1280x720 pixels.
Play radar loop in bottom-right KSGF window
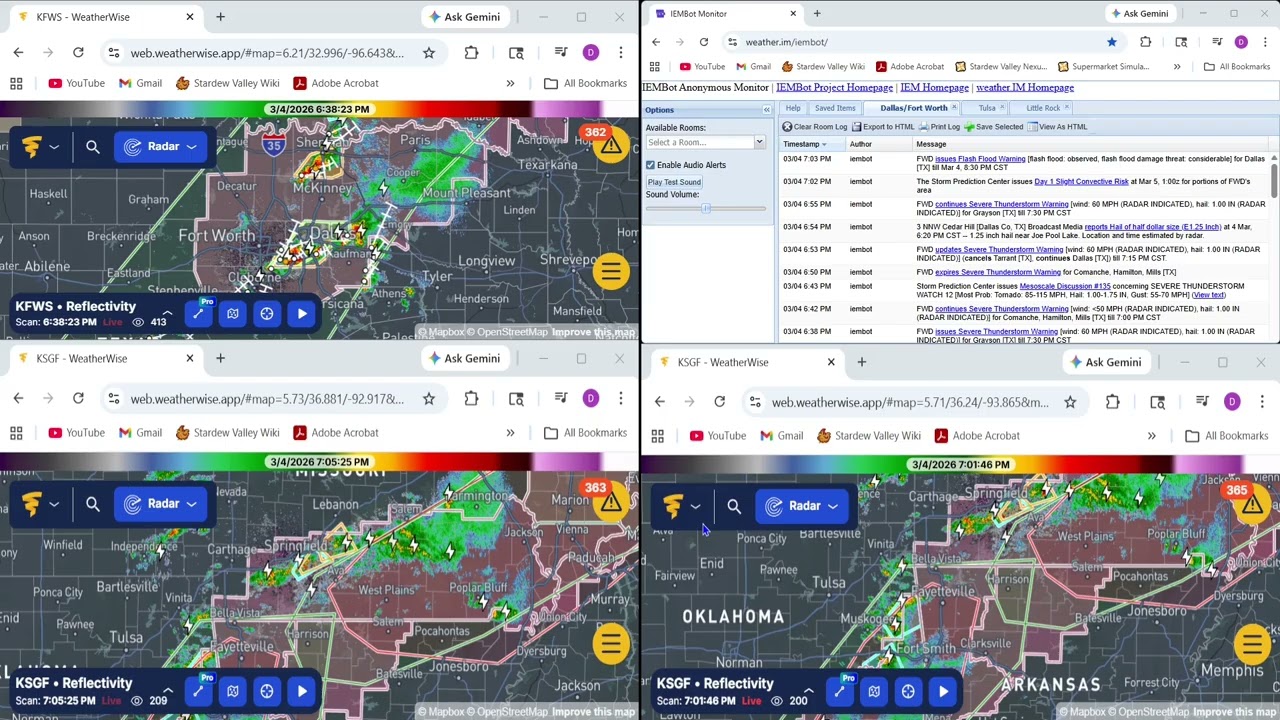943,691
